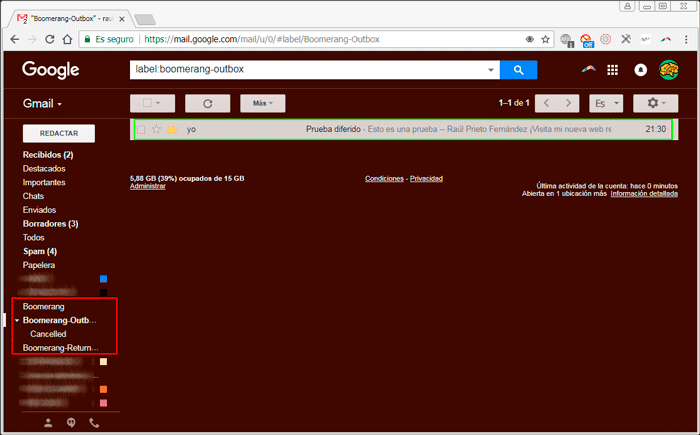
Task: Open the Cancelled sublabel
Action: click(48, 334)
